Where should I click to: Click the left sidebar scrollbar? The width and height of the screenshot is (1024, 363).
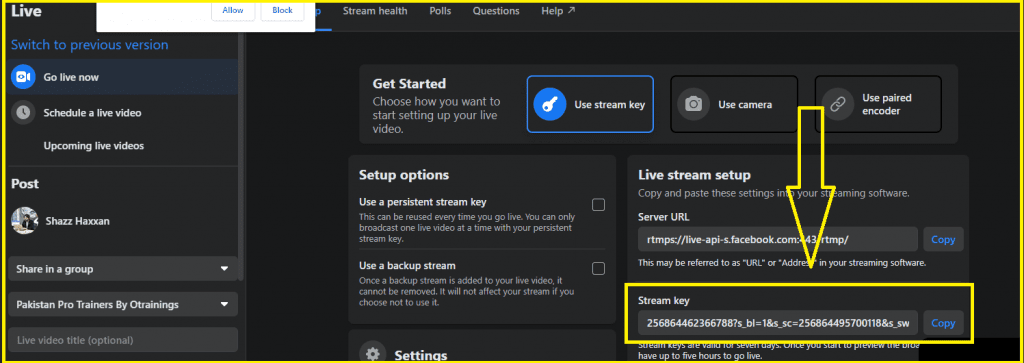coord(242,157)
